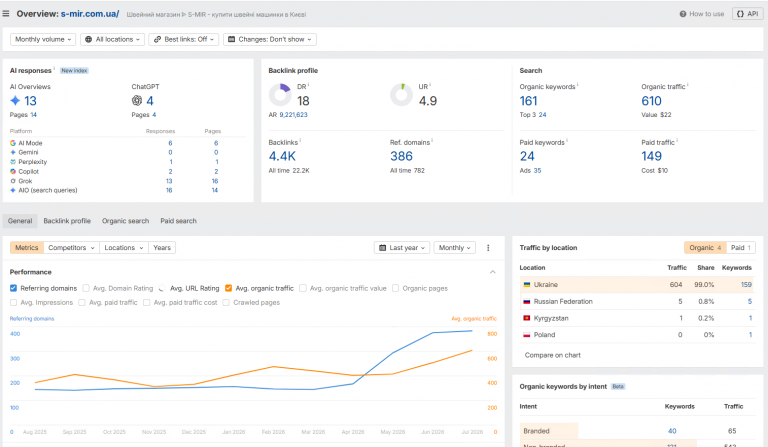Image resolution: width=768 pixels, height=447 pixels.
Task: Open the s-mir.com.ua/ domain link
Action: [90, 14]
